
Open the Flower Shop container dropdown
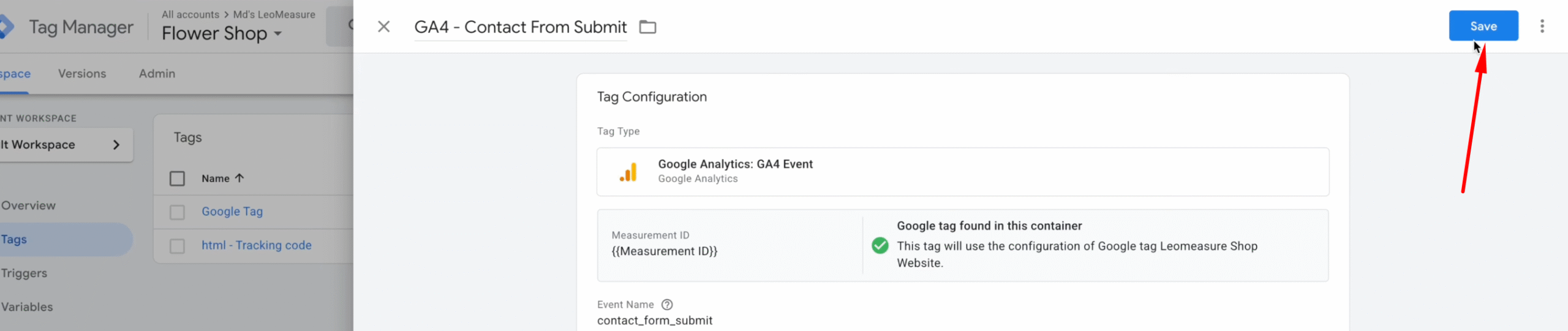point(277,34)
